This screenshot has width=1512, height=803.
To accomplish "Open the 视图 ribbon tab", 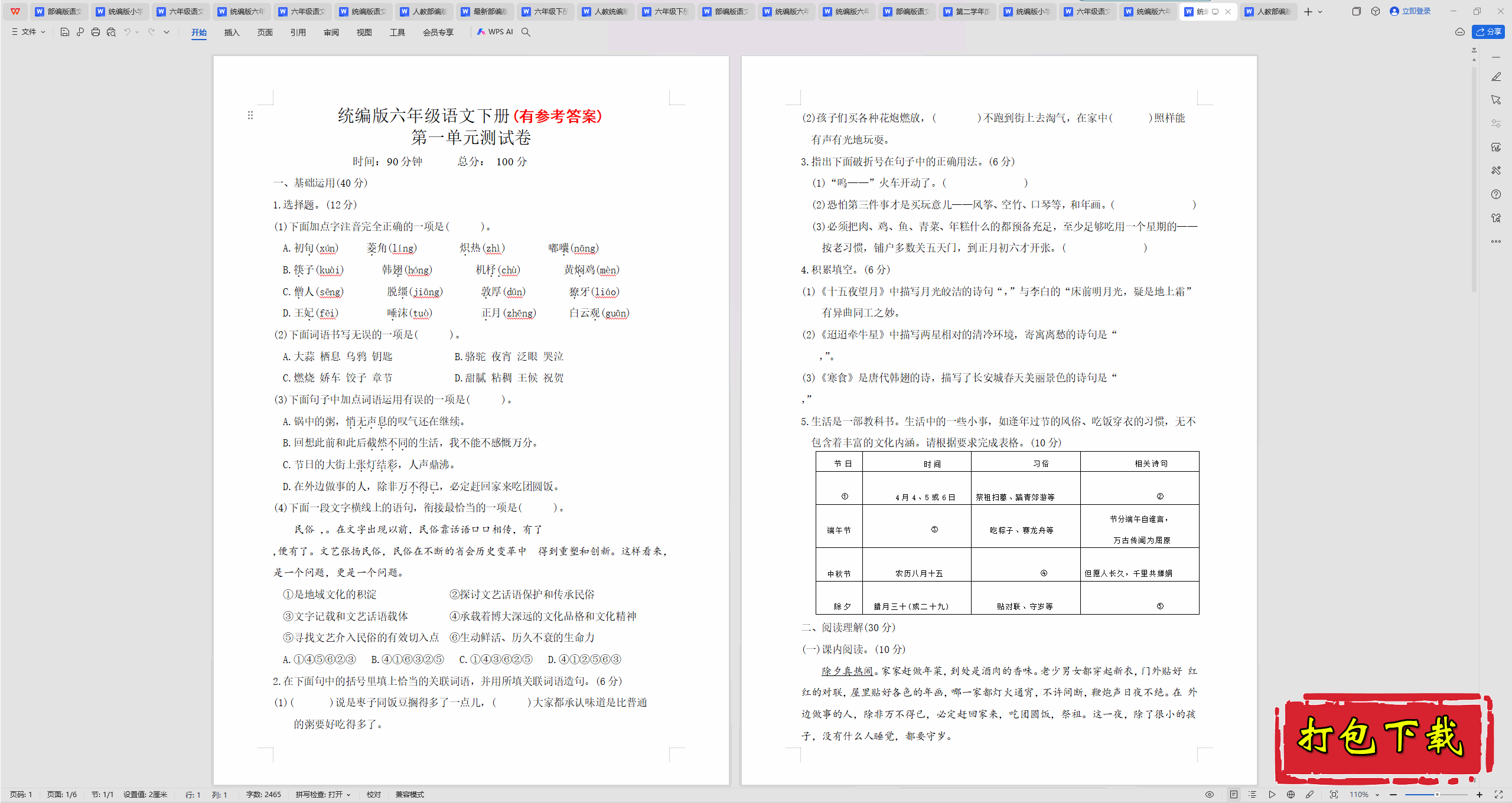I will click(364, 32).
